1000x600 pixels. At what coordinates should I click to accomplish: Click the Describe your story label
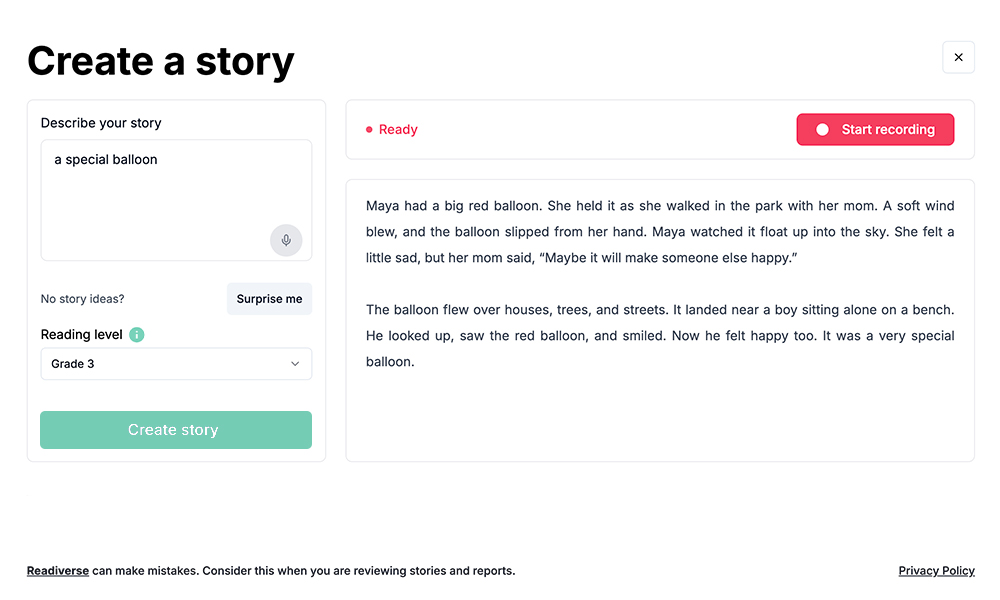point(101,123)
